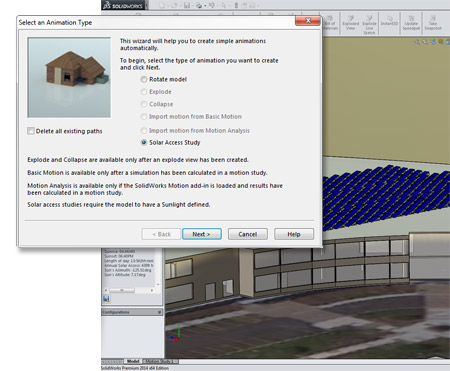Click the Next button in wizard

tap(202, 234)
